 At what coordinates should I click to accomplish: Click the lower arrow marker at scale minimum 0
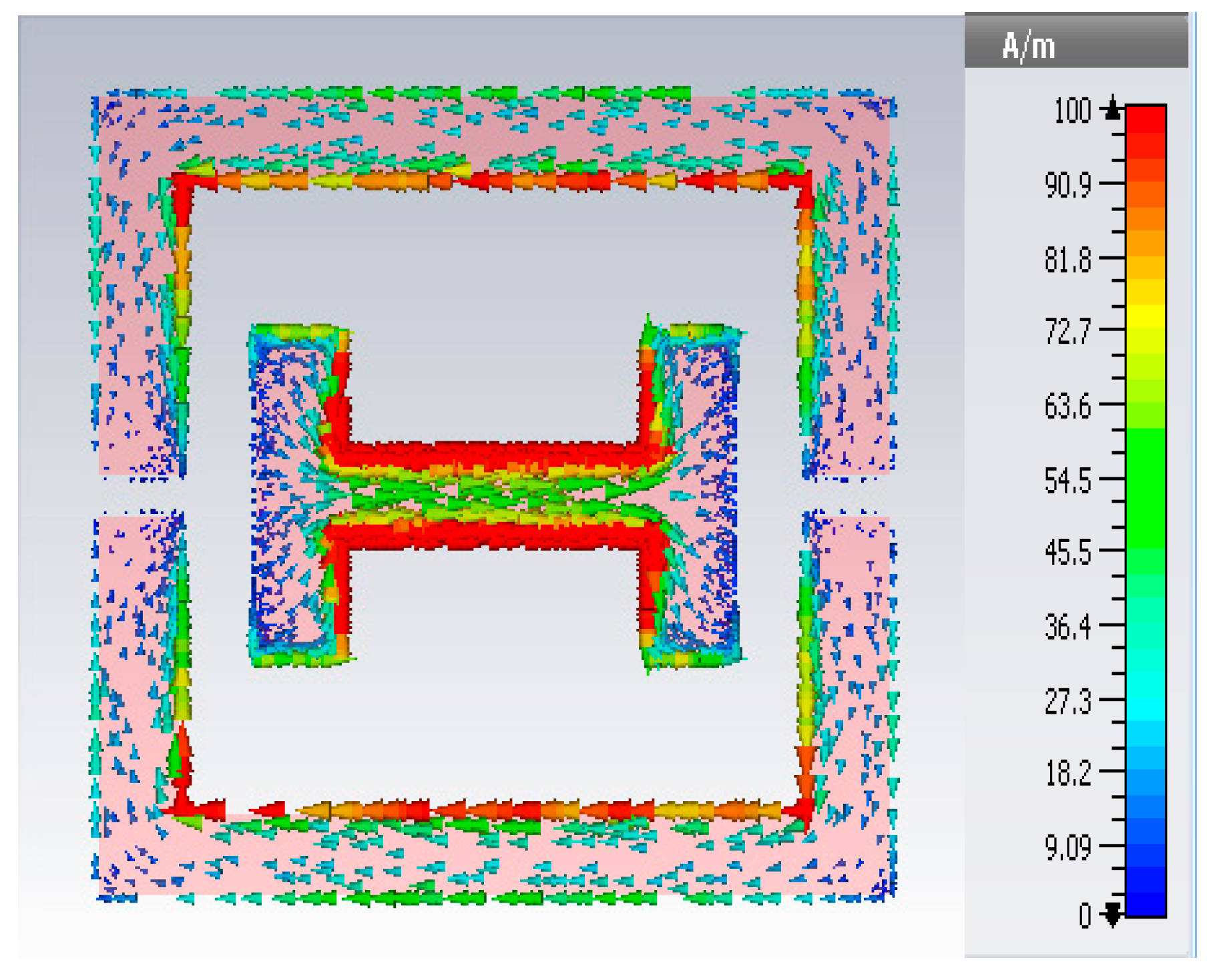pyautogui.click(x=1112, y=915)
